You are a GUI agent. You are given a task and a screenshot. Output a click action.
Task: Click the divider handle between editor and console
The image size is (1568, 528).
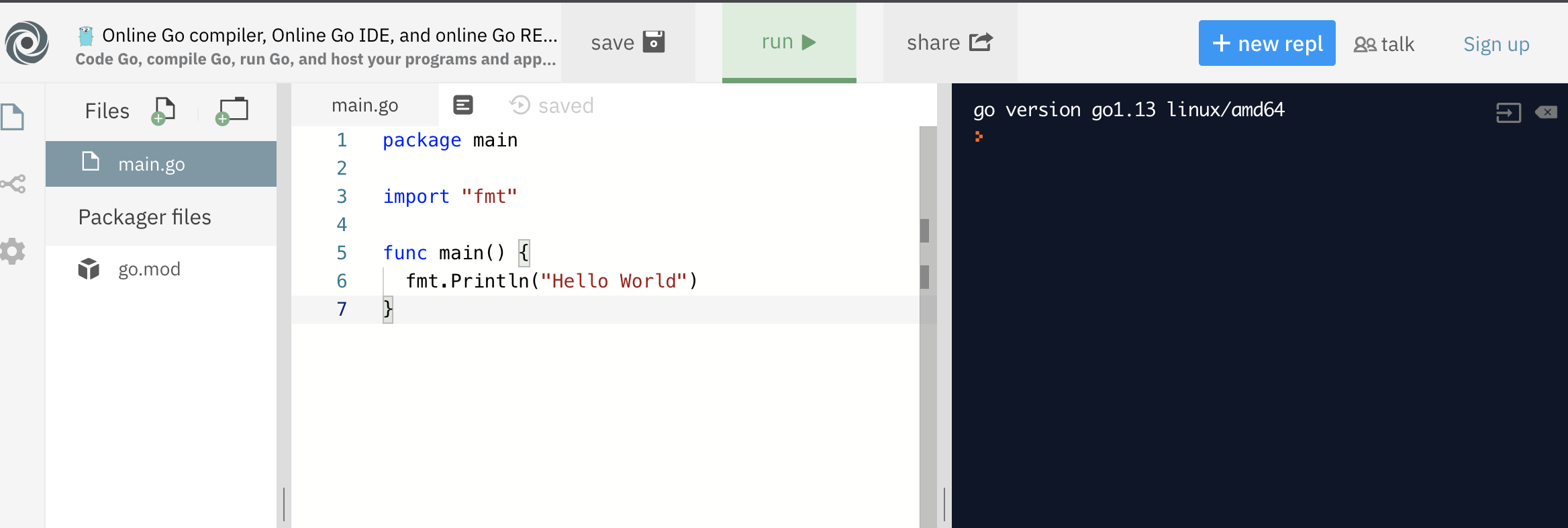tap(944, 504)
